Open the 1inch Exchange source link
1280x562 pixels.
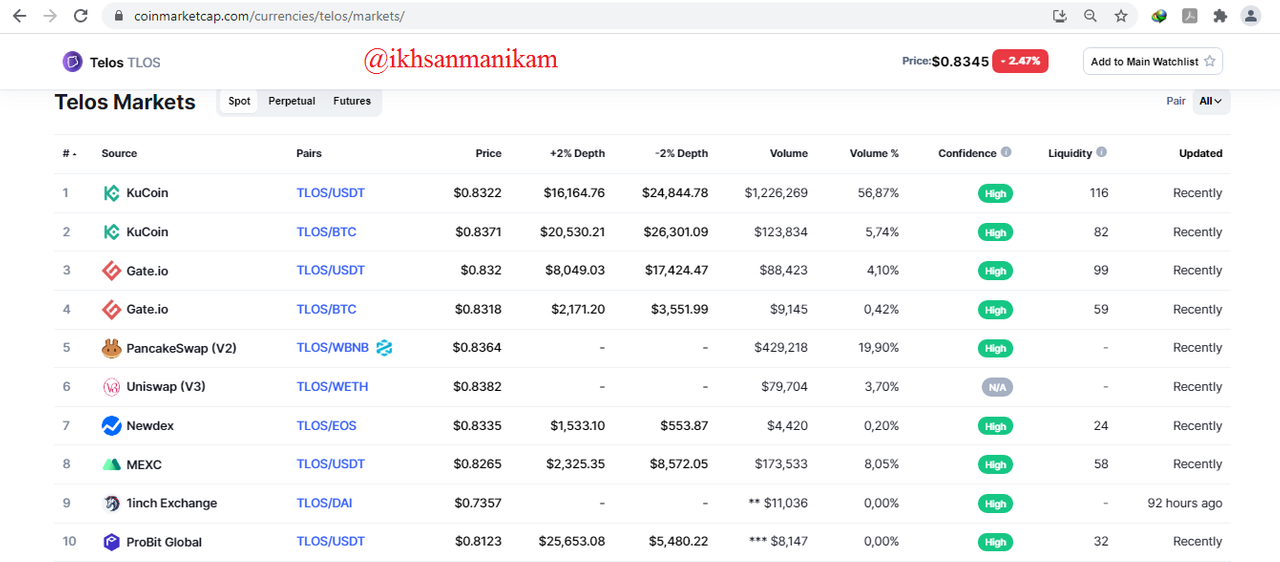[x=172, y=503]
